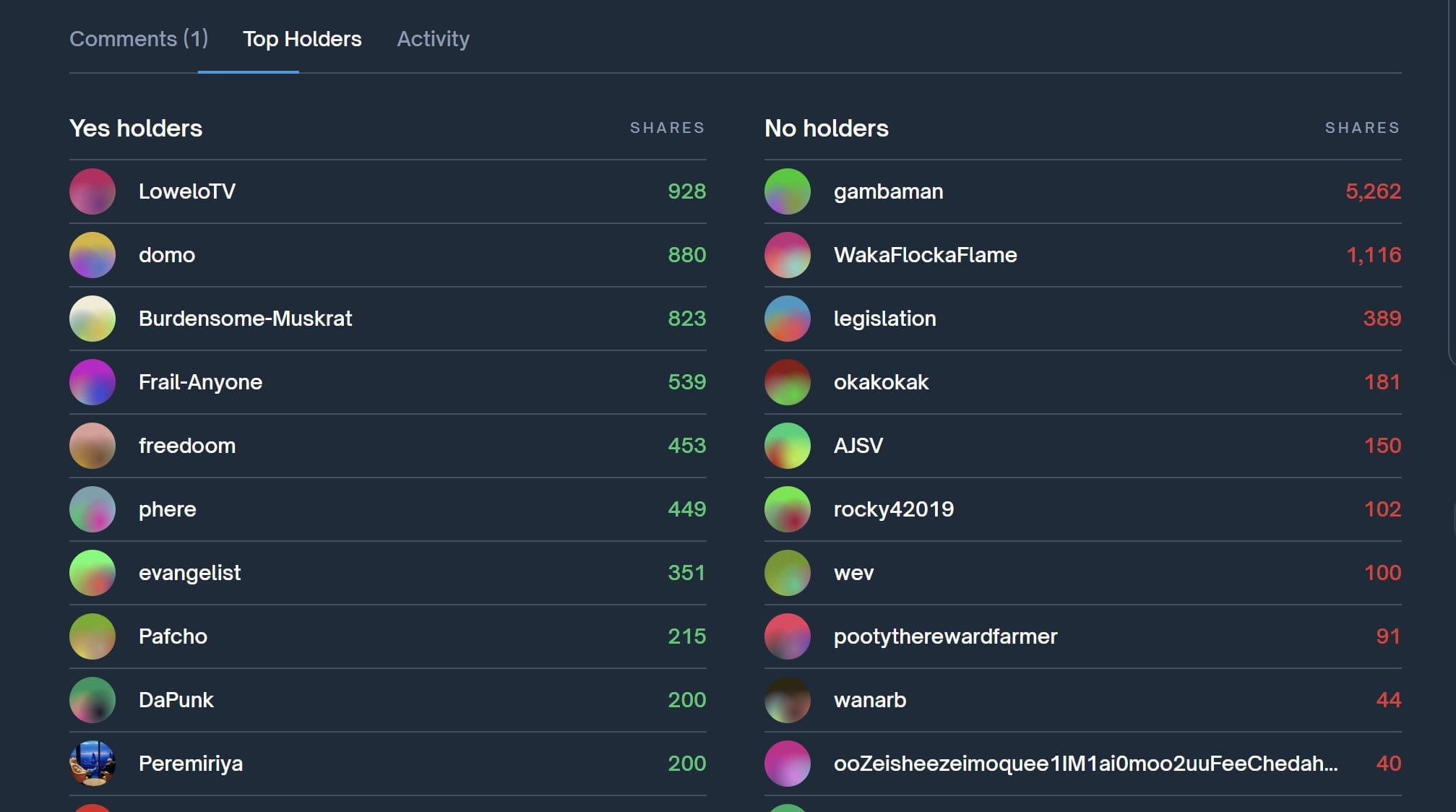Click pootytherewardfarmer's avatar
The image size is (1456, 812).
pos(788,636)
